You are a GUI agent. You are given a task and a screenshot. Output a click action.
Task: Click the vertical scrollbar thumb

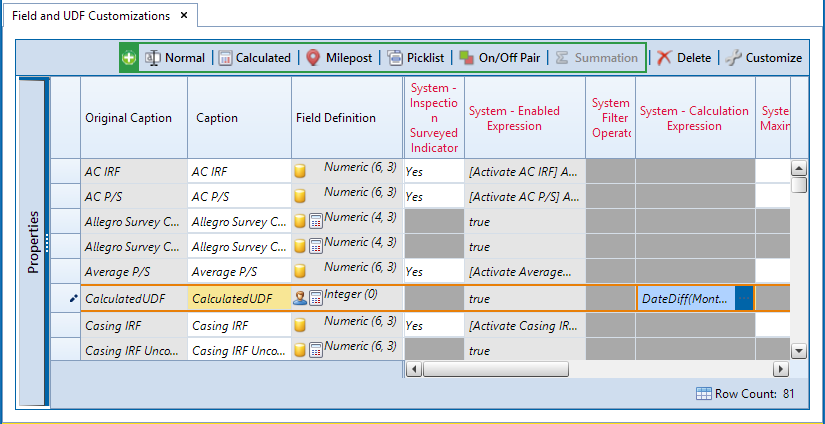pyautogui.click(x=799, y=185)
